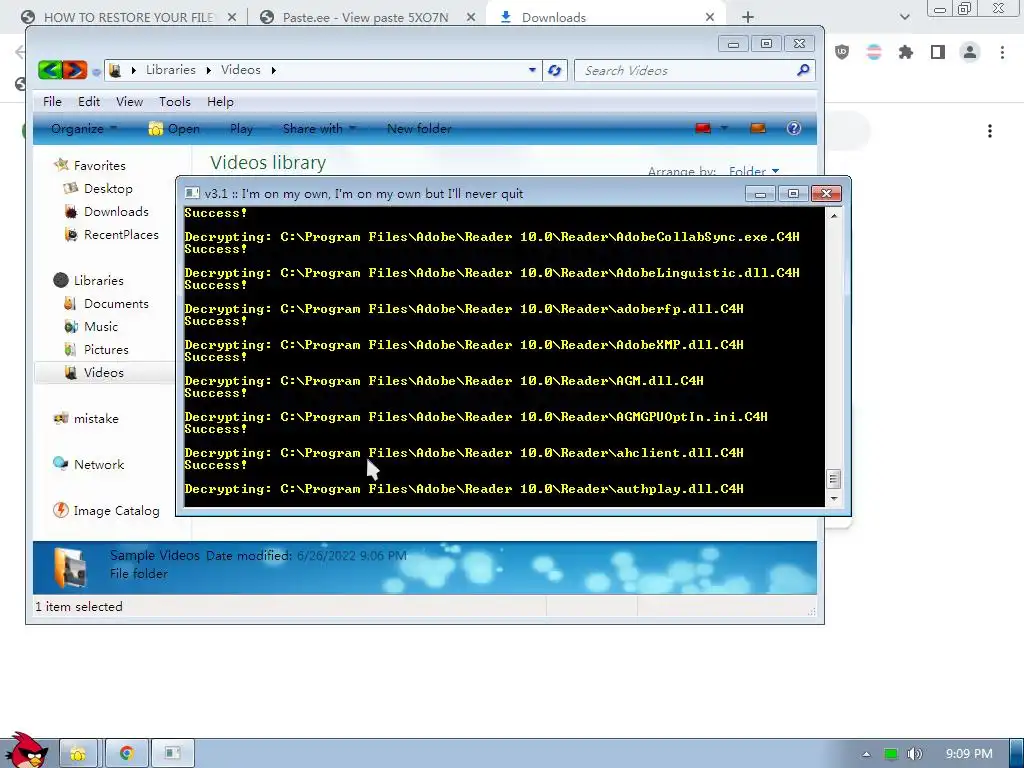
Task: Select Desktop in Favorites
Action: pyautogui.click(x=108, y=189)
